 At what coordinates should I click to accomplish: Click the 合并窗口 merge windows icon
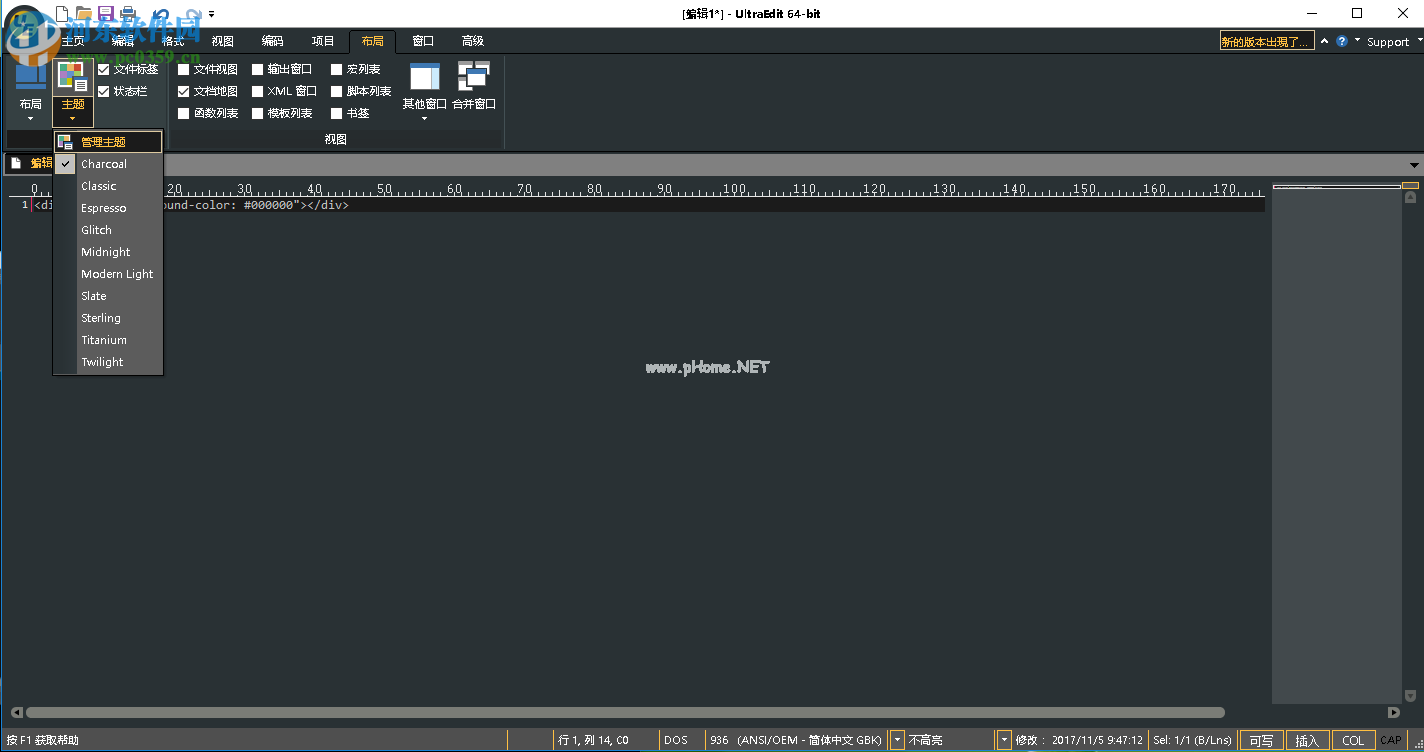tap(473, 78)
